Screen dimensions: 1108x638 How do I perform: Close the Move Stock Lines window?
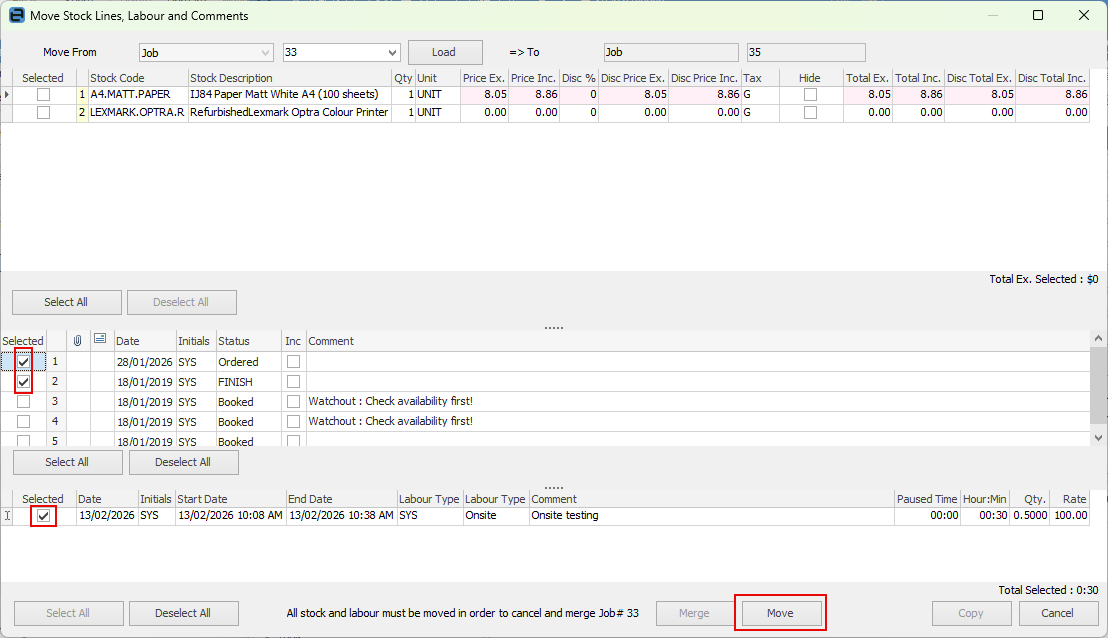[1083, 15]
